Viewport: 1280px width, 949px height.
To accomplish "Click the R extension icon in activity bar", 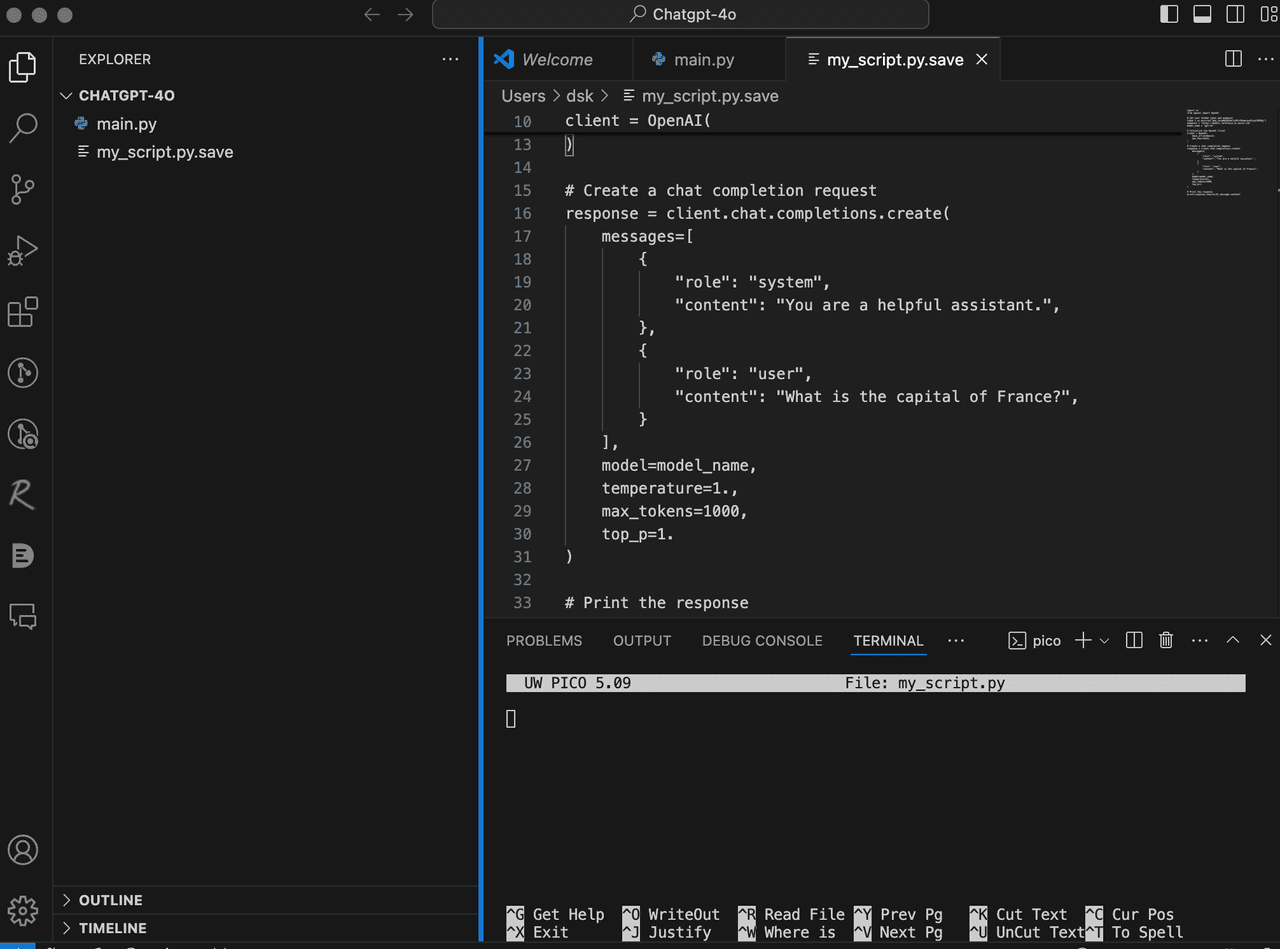I will coord(22,494).
